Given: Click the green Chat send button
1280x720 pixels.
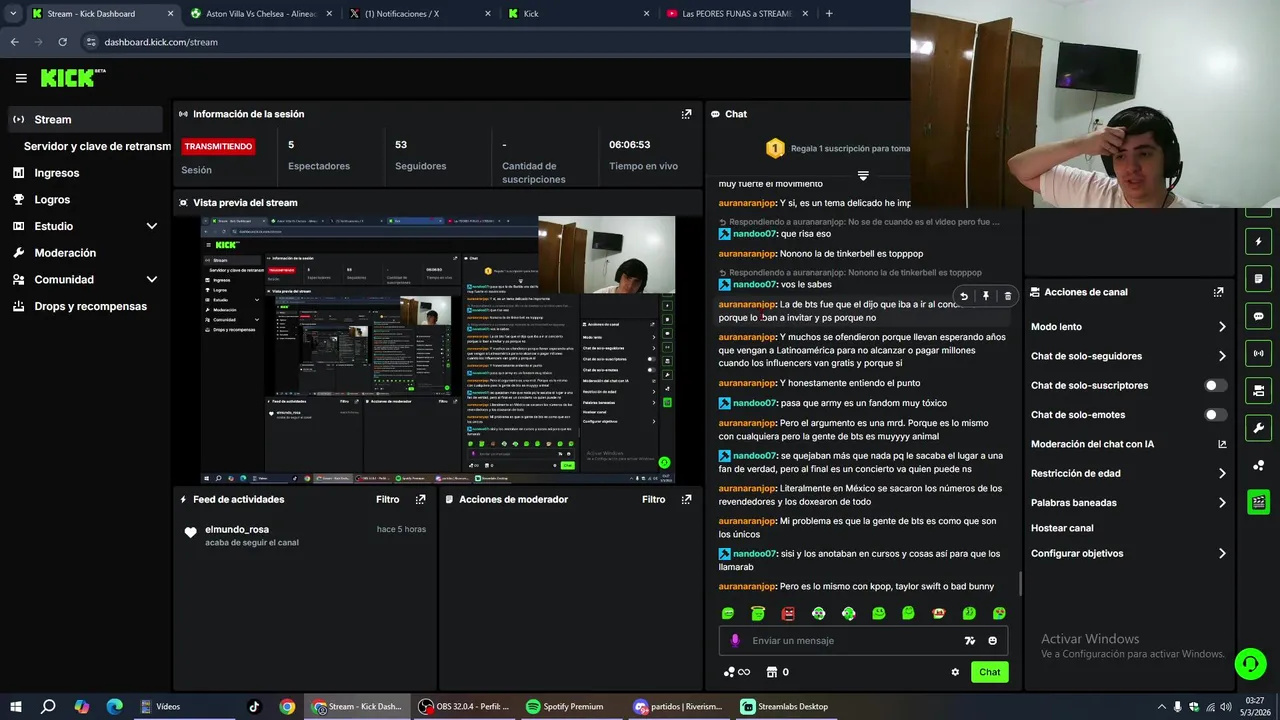Looking at the screenshot, I should click(x=989, y=672).
